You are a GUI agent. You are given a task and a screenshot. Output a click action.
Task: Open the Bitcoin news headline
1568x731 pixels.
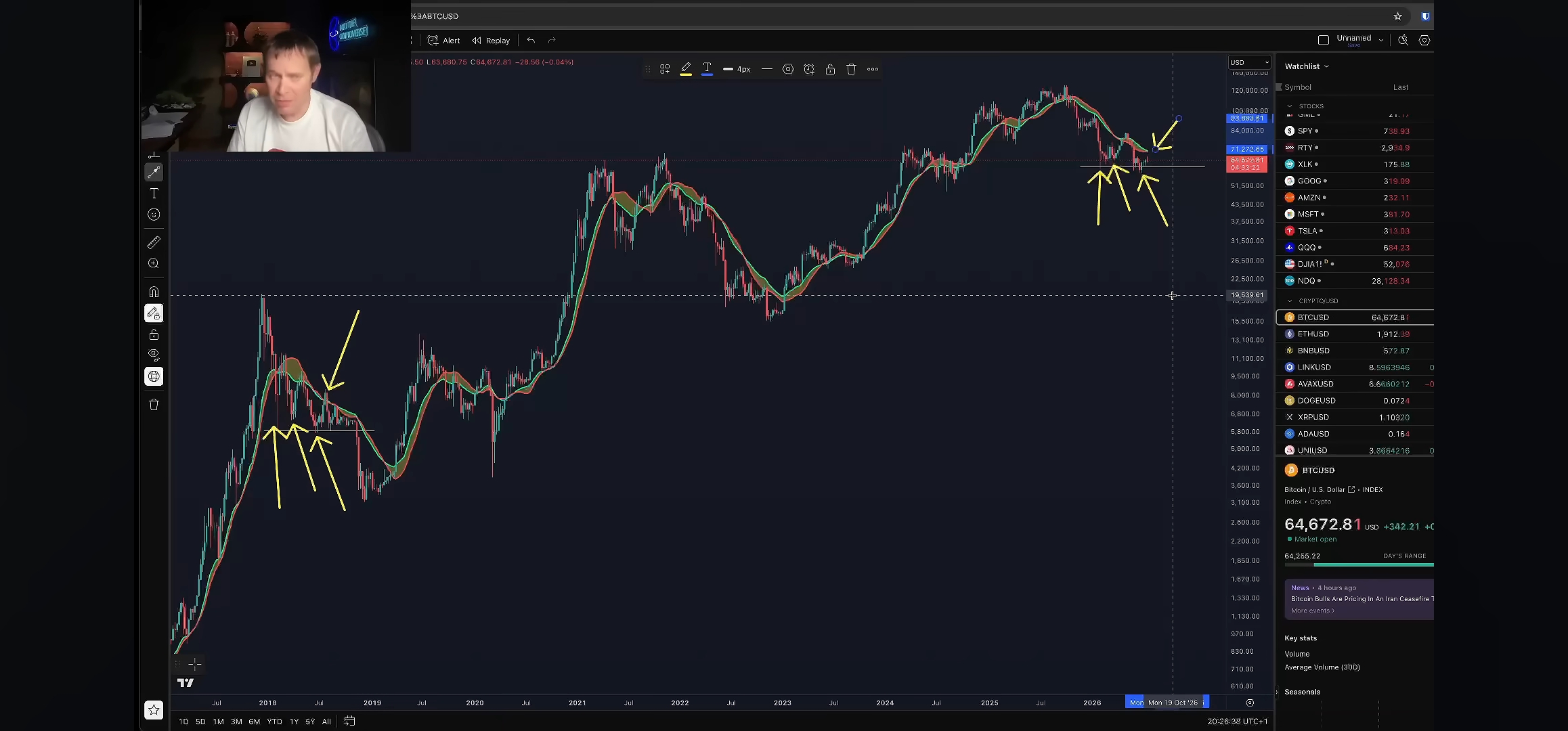click(1362, 599)
